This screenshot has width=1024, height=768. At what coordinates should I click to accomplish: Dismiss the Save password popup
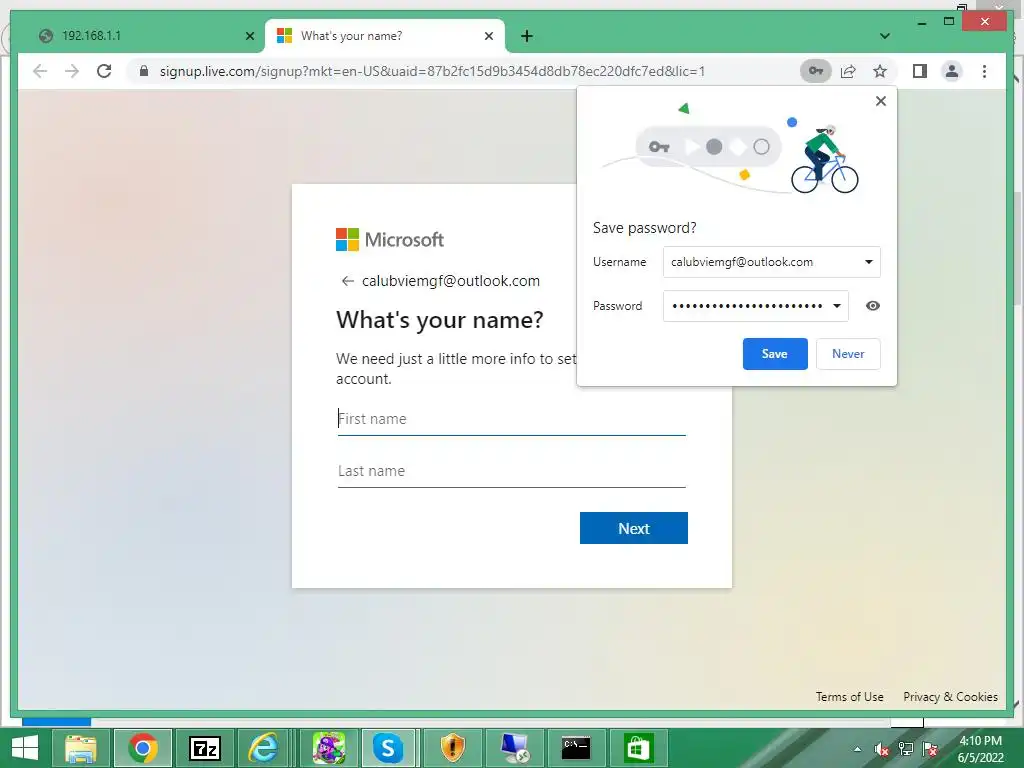tap(881, 101)
